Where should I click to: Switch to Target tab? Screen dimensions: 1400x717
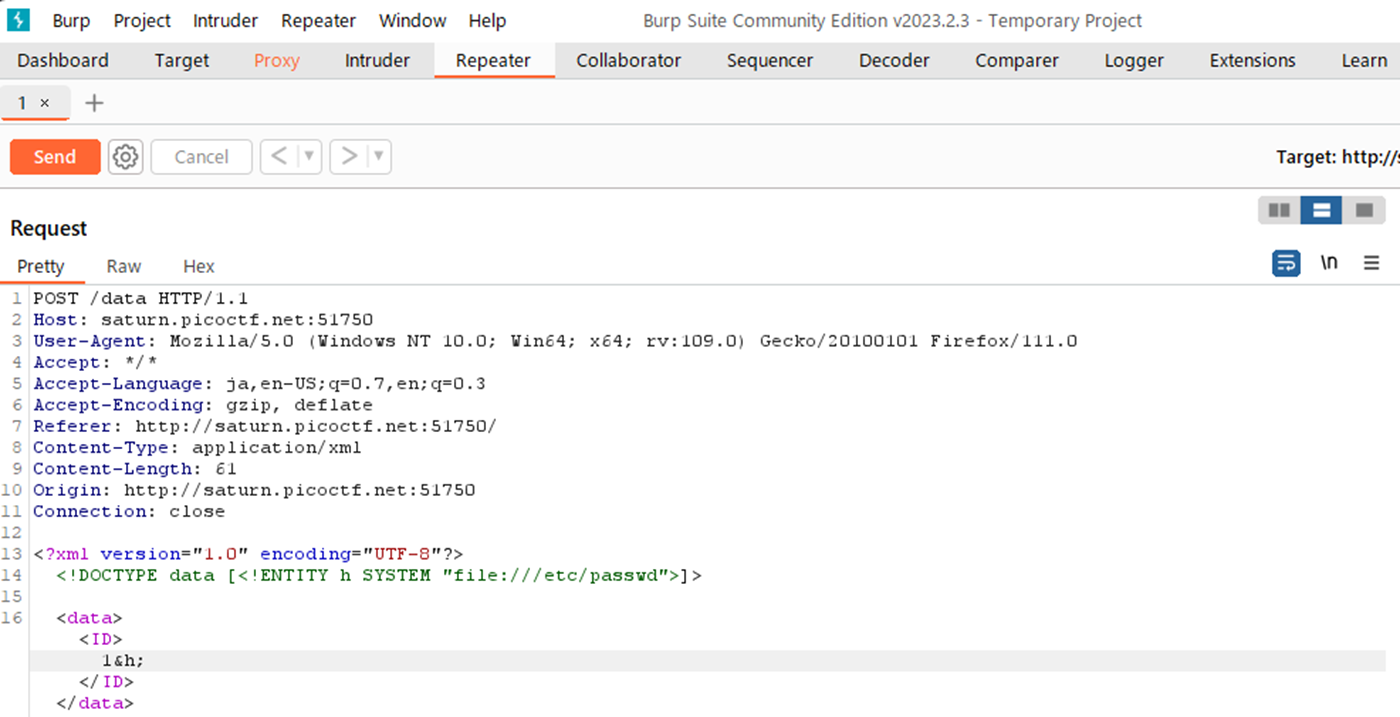pos(182,61)
